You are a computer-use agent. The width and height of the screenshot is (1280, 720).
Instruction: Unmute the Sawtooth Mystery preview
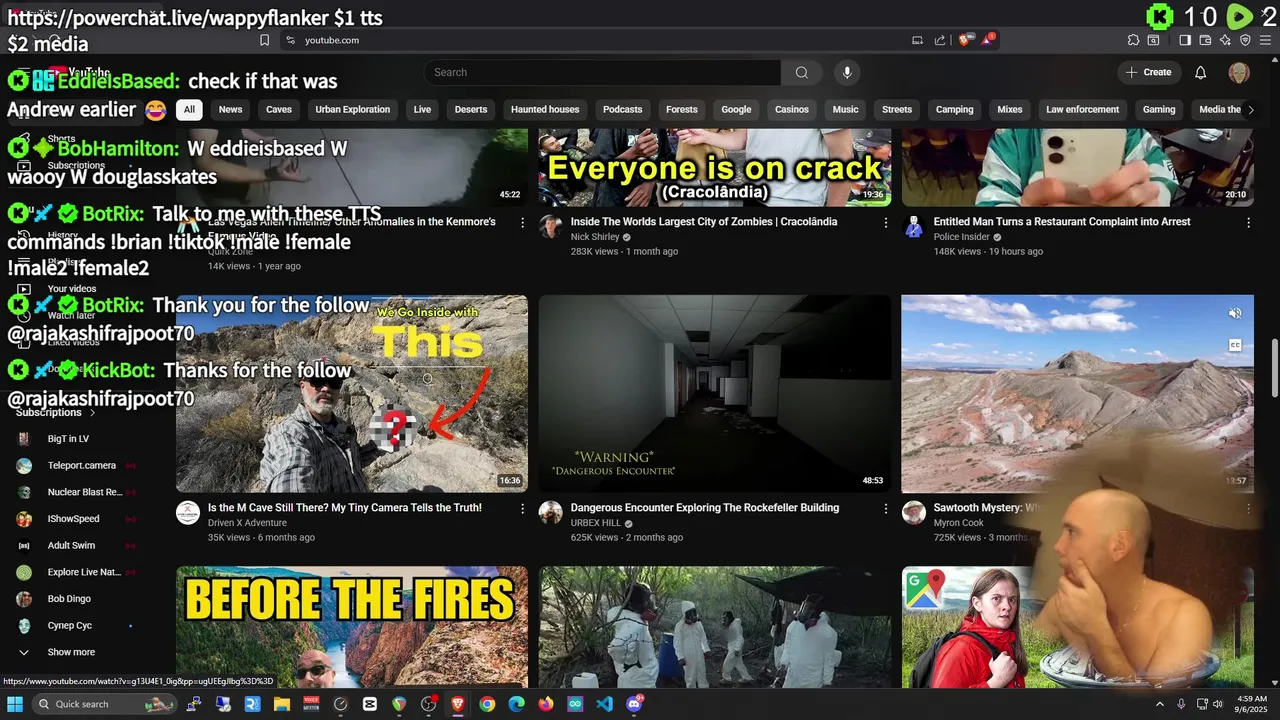(x=1235, y=313)
